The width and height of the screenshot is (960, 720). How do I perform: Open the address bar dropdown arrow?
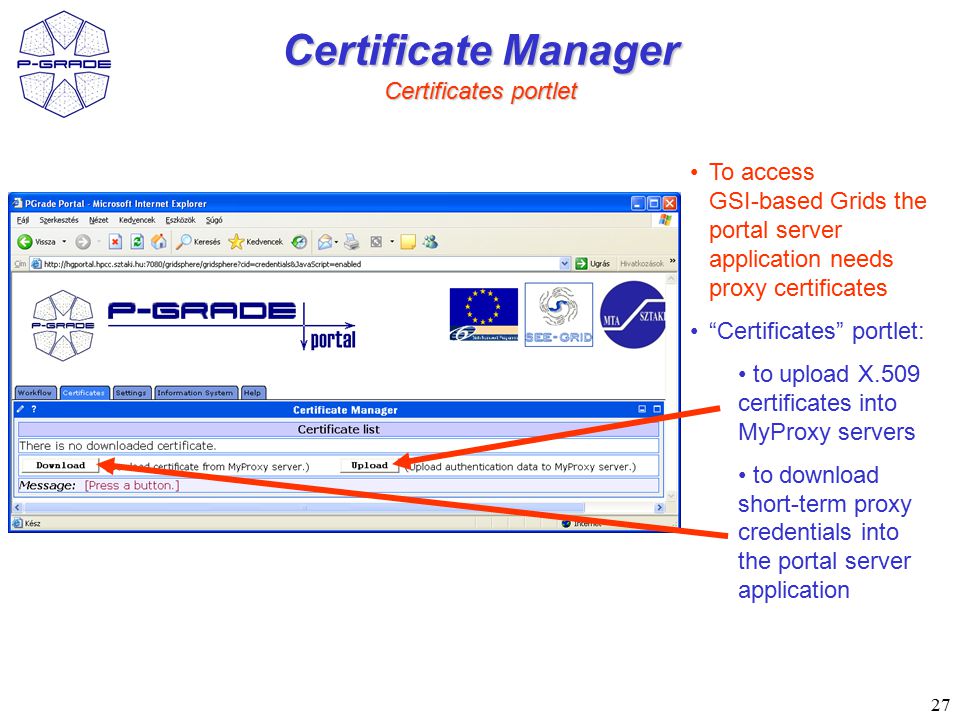[x=564, y=264]
